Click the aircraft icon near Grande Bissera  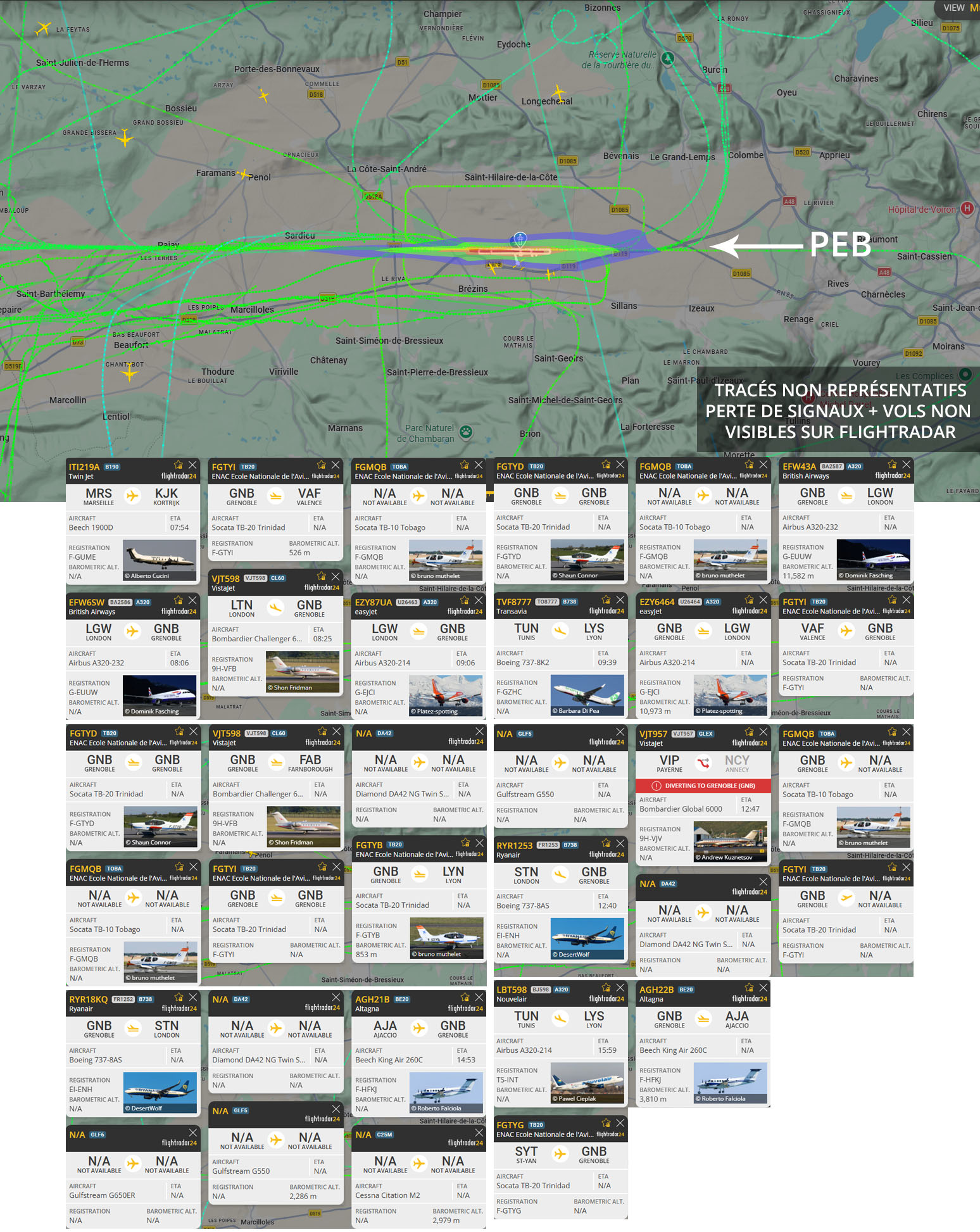click(125, 138)
